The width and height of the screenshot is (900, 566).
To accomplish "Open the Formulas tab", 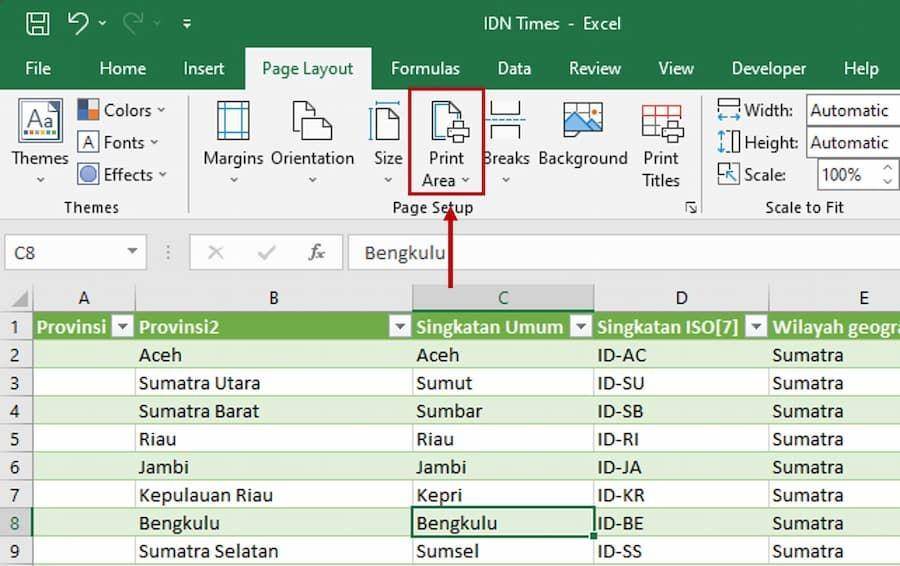I will 425,68.
